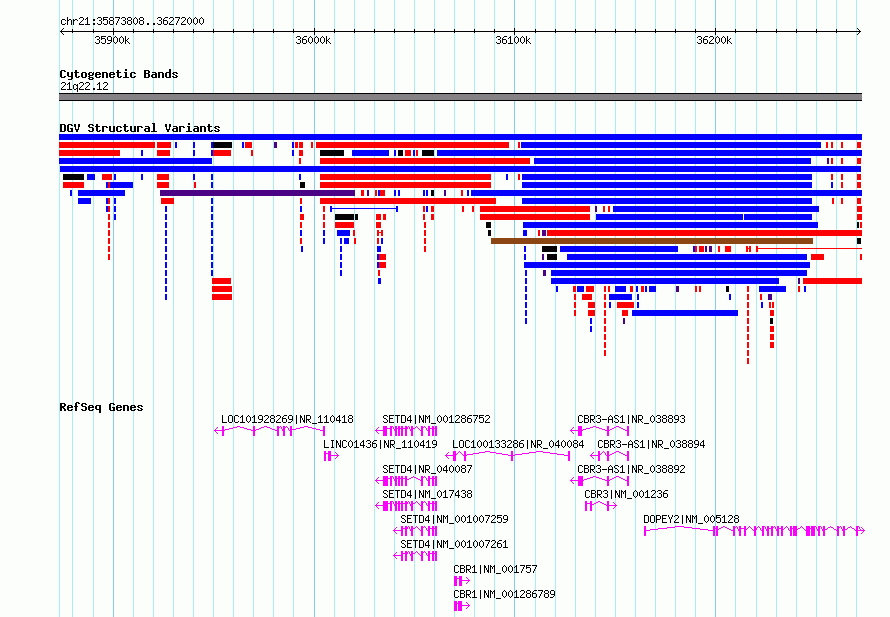Click the CBR1 NM_001757 transcript glyph
This screenshot has width=890, height=617.
click(462, 581)
